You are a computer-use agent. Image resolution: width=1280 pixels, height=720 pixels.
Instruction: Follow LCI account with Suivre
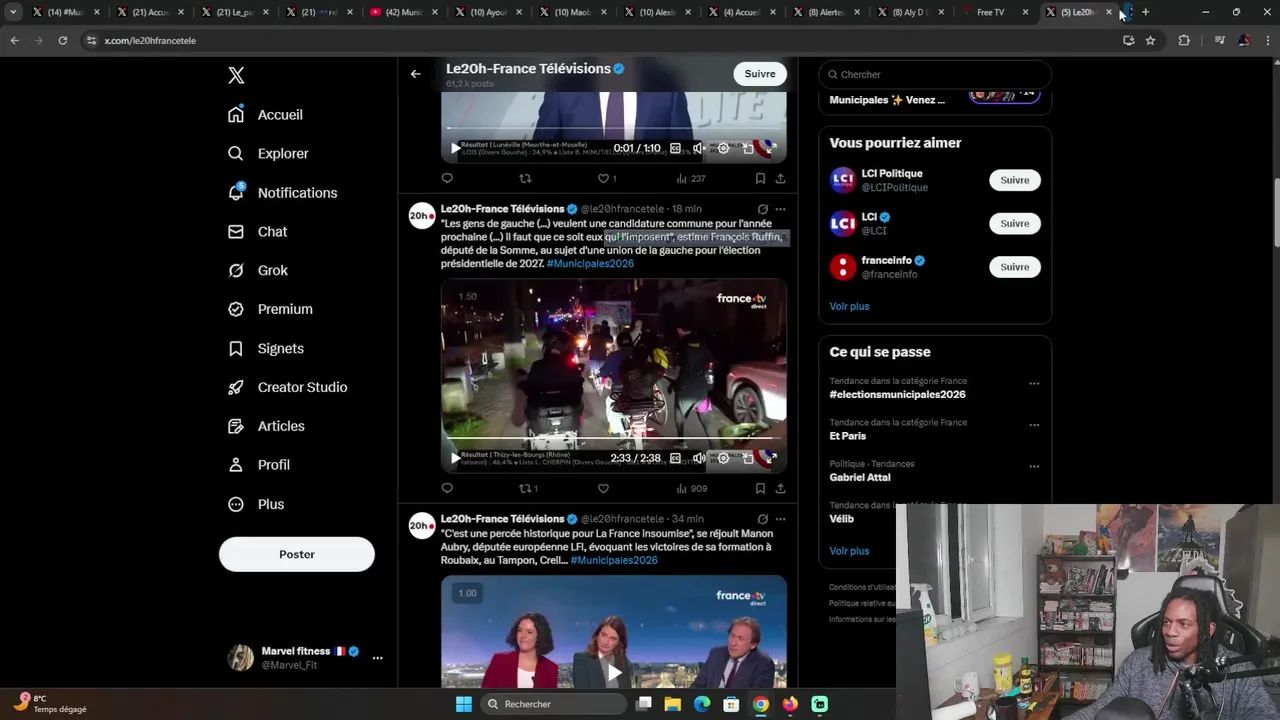click(x=1015, y=224)
